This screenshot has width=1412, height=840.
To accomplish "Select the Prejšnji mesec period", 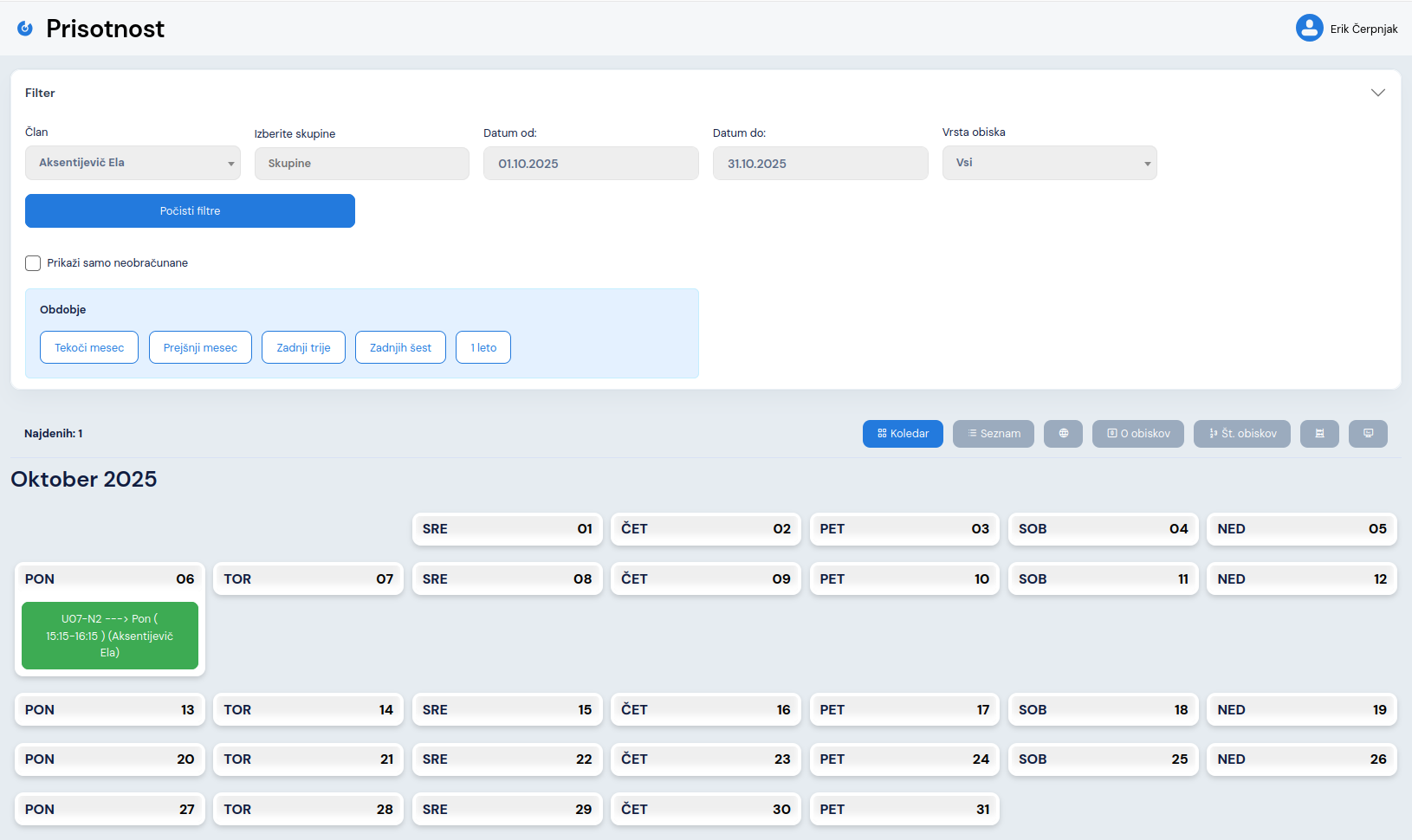I will (x=200, y=347).
